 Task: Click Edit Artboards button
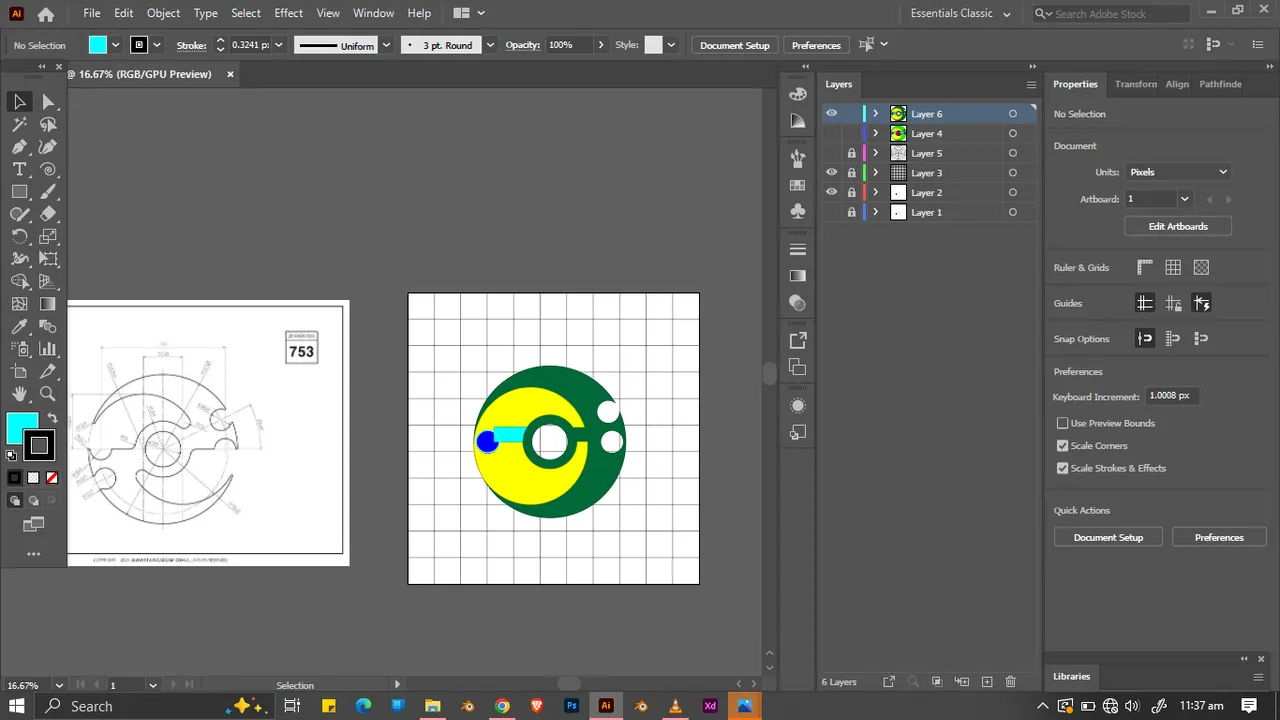pyautogui.click(x=1178, y=226)
